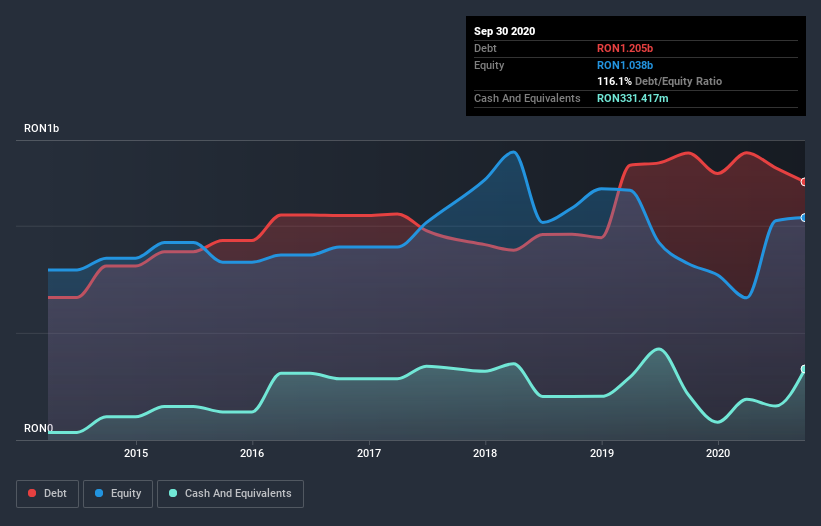Click the blue Equity legend dot
This screenshot has width=821, height=526.
click(x=99, y=493)
